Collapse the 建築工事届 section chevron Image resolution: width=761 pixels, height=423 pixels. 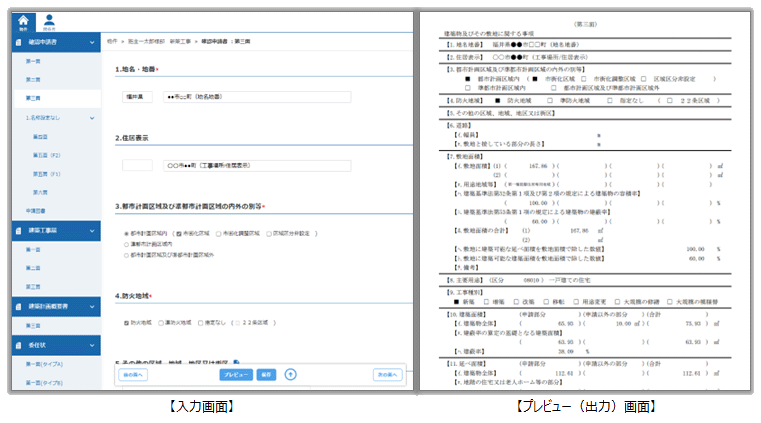[92, 230]
